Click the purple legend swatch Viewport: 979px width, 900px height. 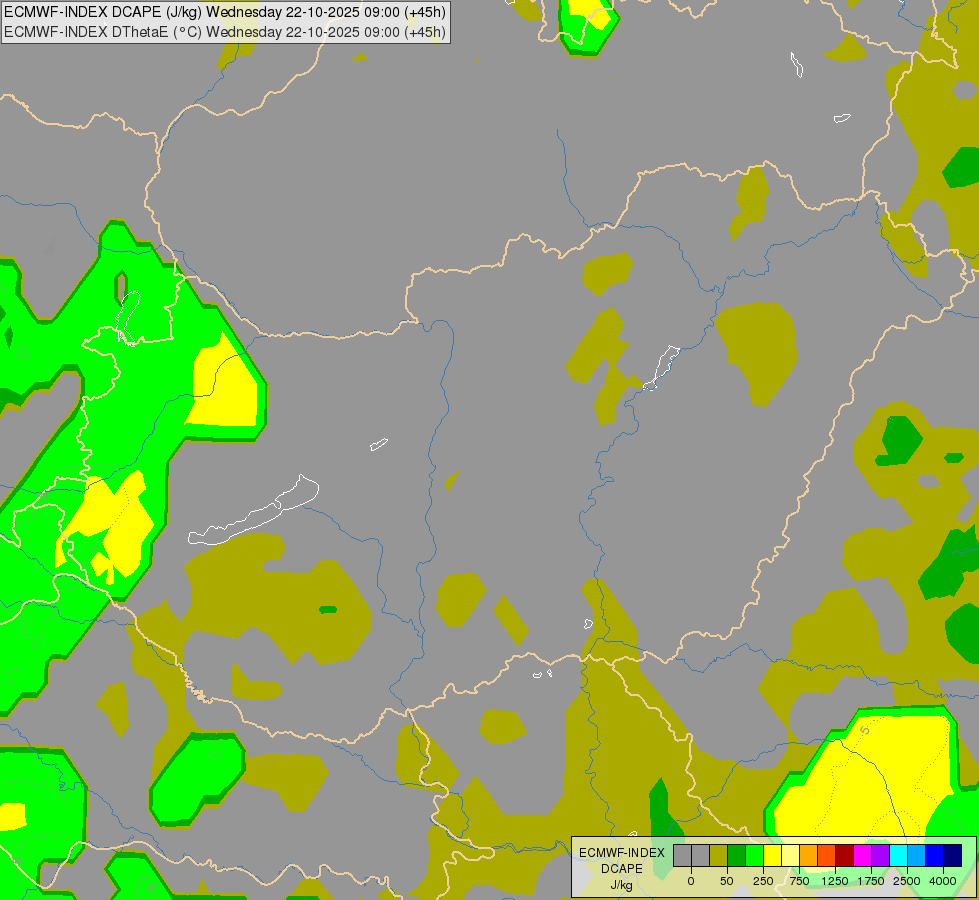pos(880,855)
